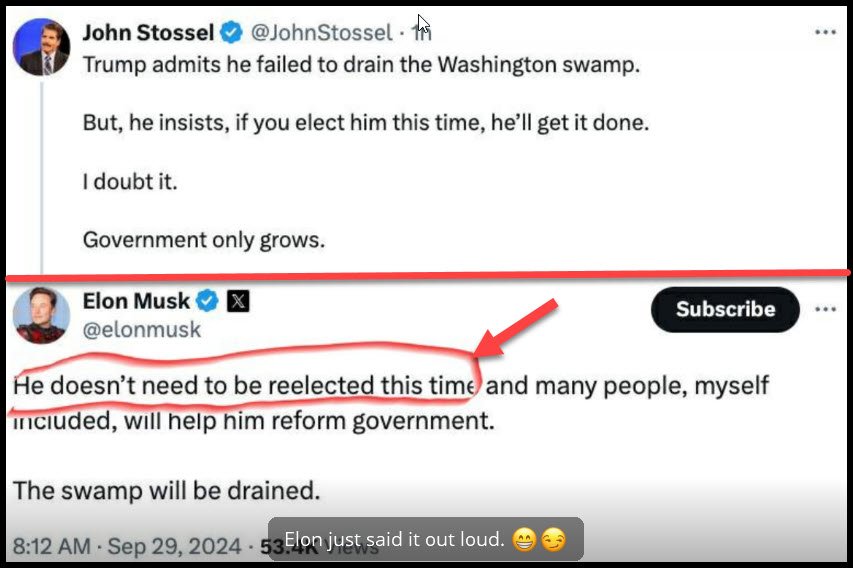The width and height of the screenshot is (853, 568).
Task: Click the John Stossel display name
Action: pyautogui.click(x=148, y=32)
